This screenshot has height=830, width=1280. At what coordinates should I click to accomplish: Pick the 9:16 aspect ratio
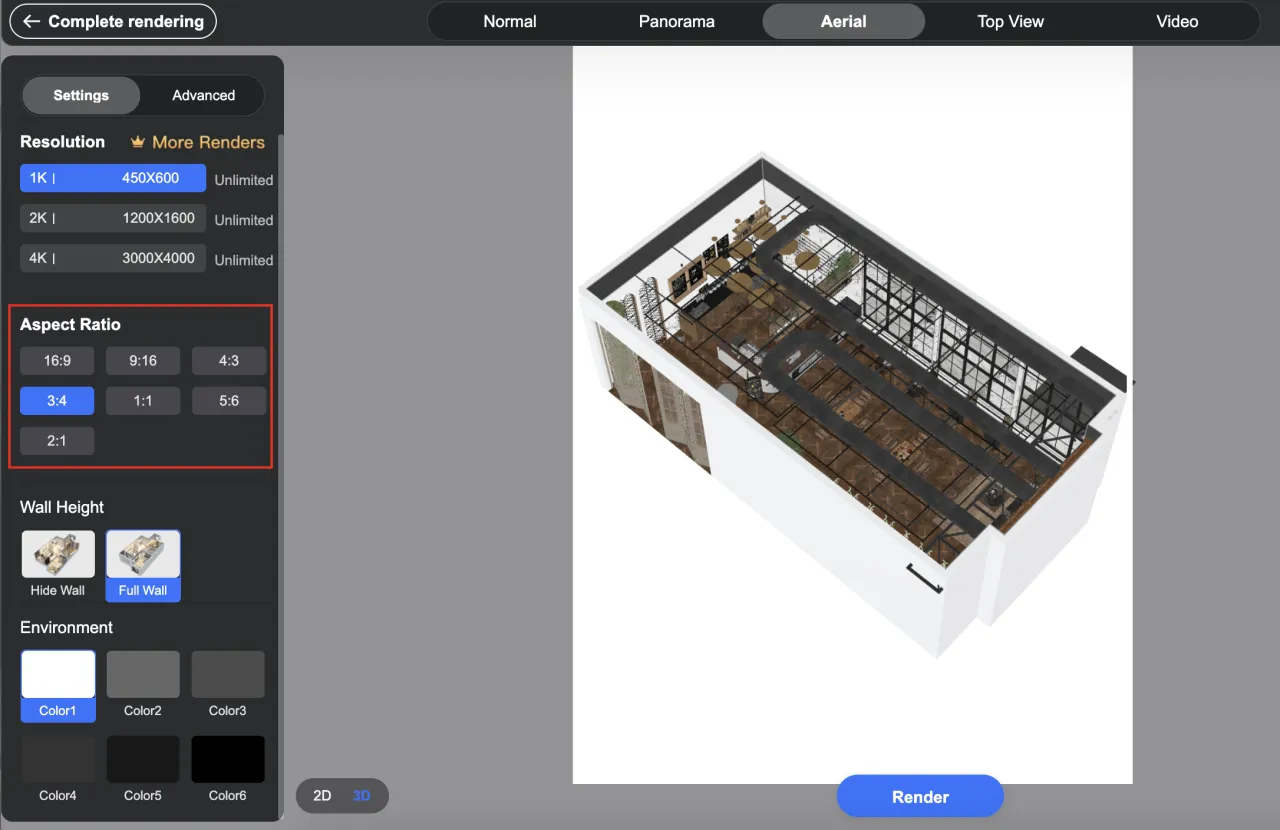143,361
